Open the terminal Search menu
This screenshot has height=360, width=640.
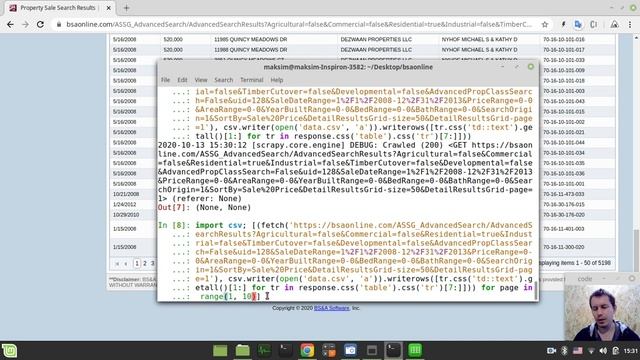(224, 80)
